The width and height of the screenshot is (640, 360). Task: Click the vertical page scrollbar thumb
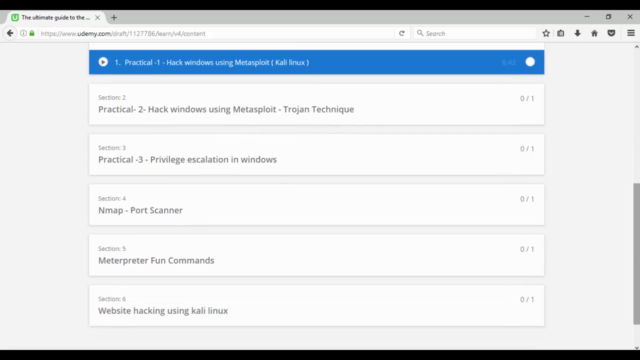click(636, 253)
